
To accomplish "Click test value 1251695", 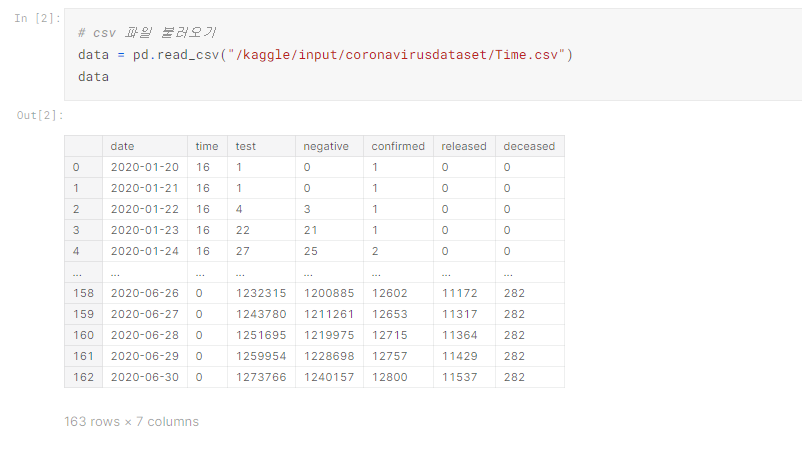I will 261,335.
